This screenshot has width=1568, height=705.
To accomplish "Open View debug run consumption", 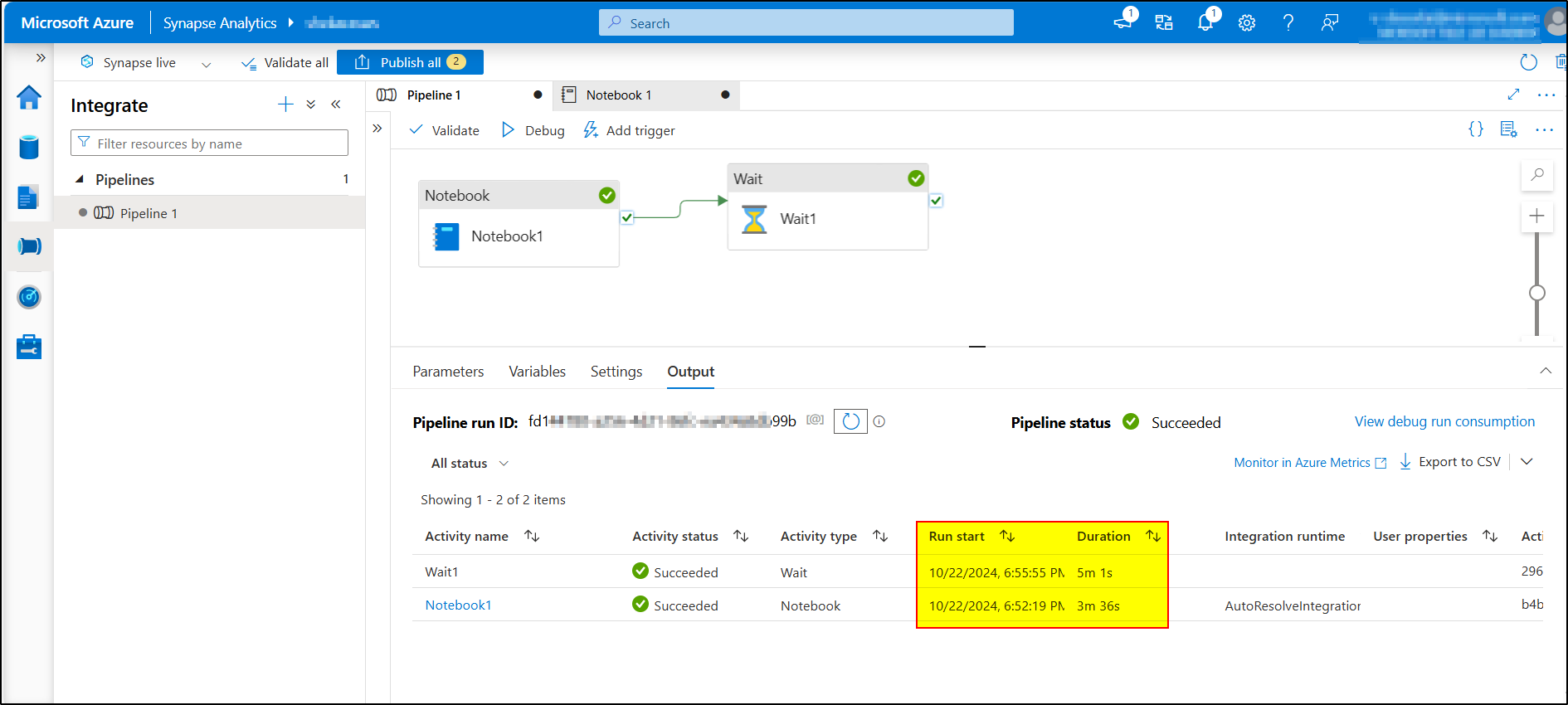I will coord(1444,421).
